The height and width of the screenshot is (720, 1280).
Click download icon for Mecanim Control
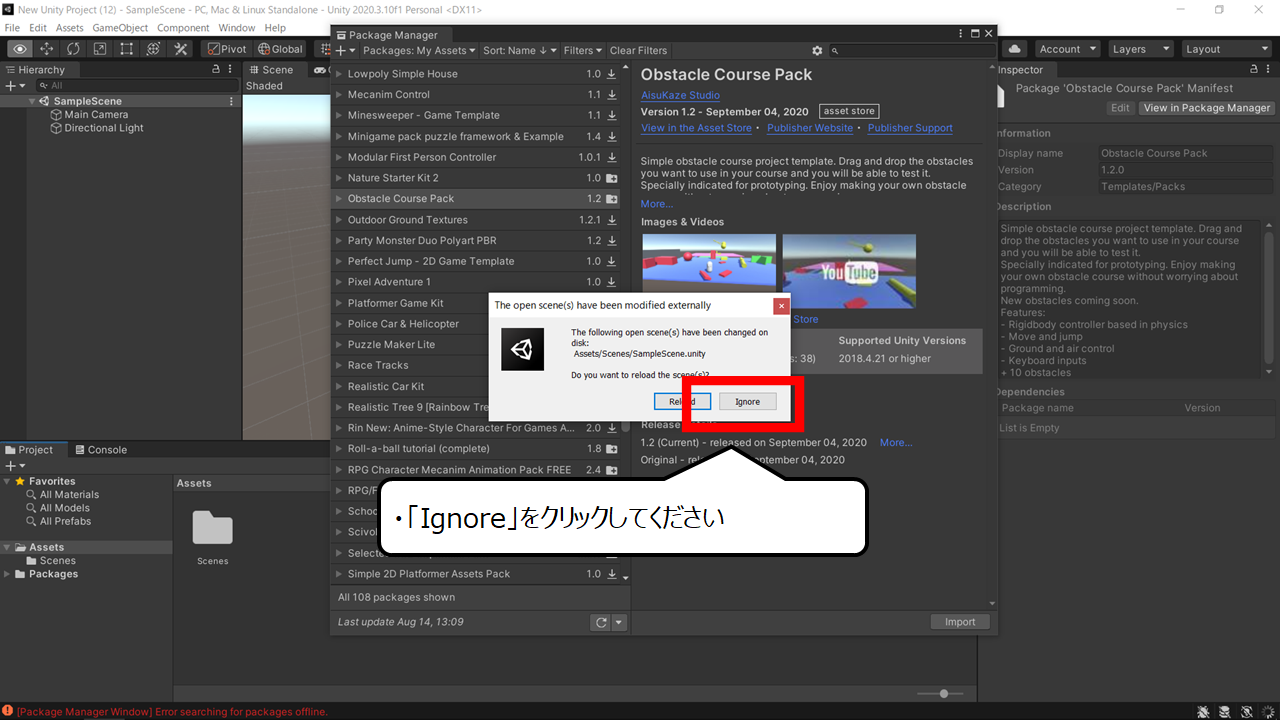pyautogui.click(x=612, y=95)
